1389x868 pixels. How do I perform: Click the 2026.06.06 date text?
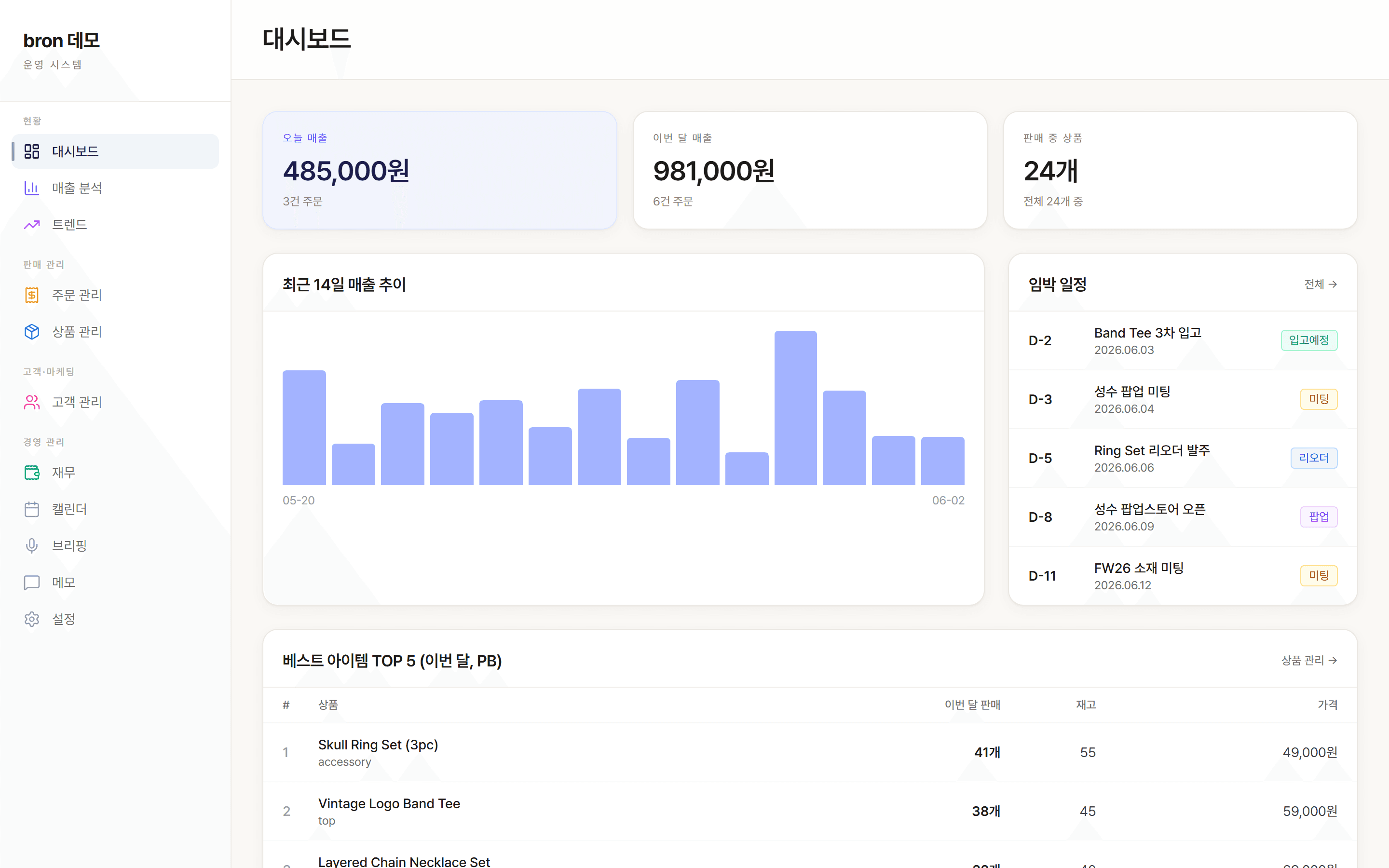1123,468
